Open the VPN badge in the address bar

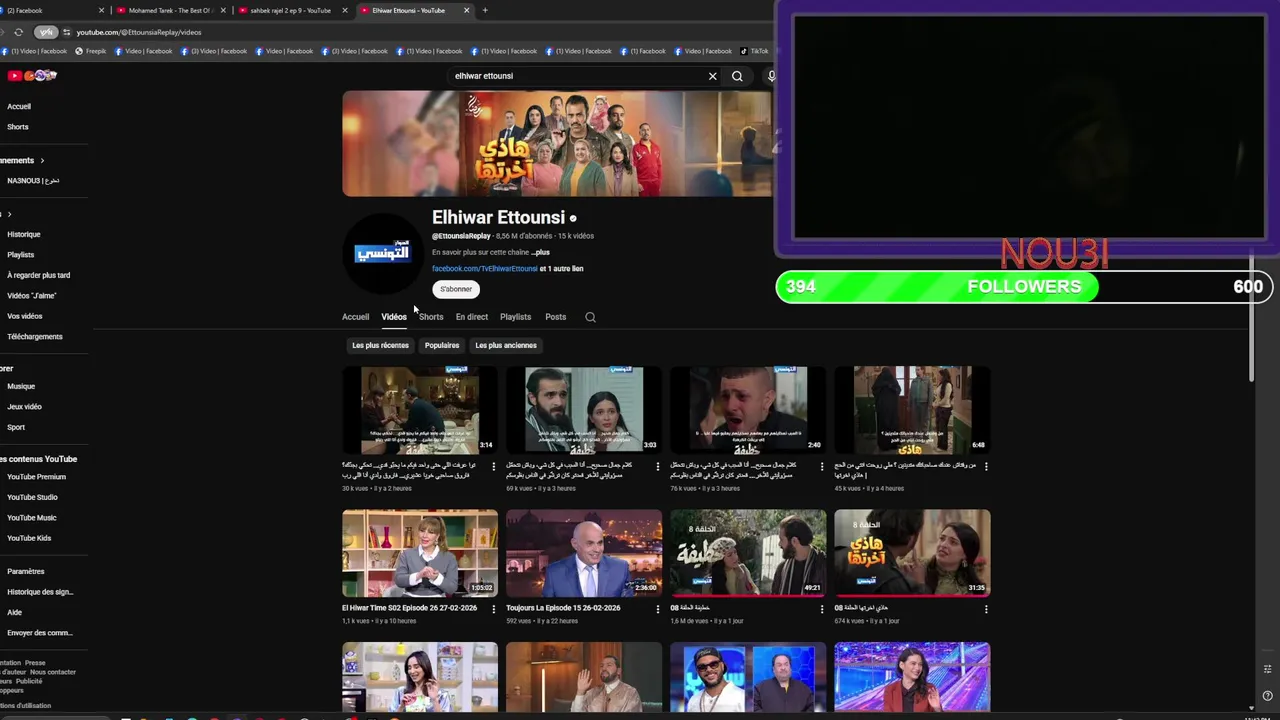coord(46,32)
